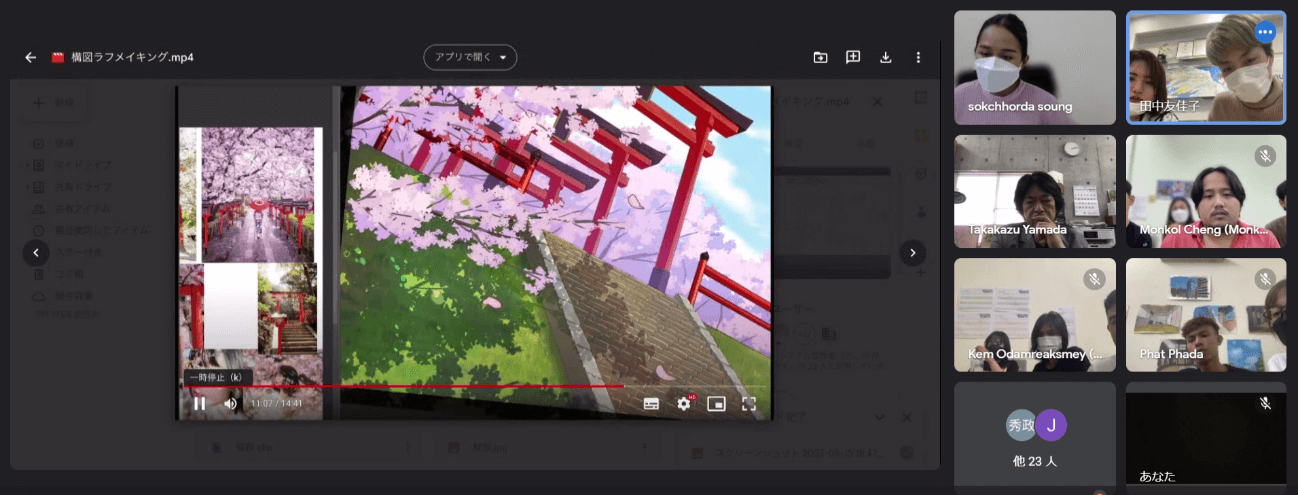Viewport: 1298px width, 495px height.
Task: Select Monkol Cheng's video tile
Action: pyautogui.click(x=1206, y=191)
